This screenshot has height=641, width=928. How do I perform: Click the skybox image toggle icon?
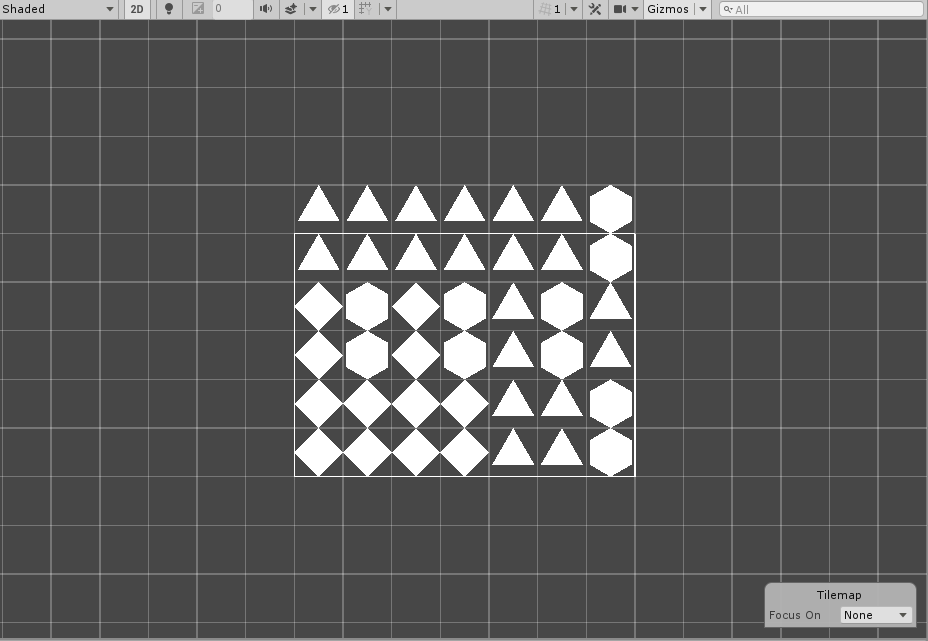[198, 9]
